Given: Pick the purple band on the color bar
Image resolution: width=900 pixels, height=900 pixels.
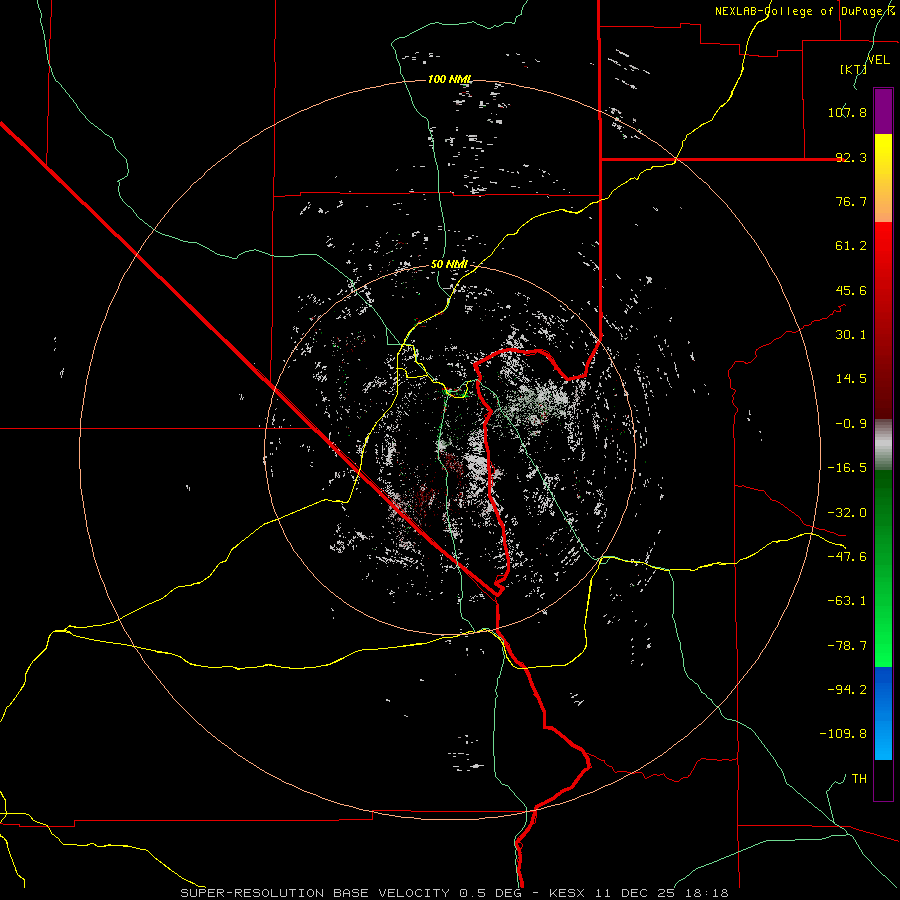Looking at the screenshot, I should 883,111.
